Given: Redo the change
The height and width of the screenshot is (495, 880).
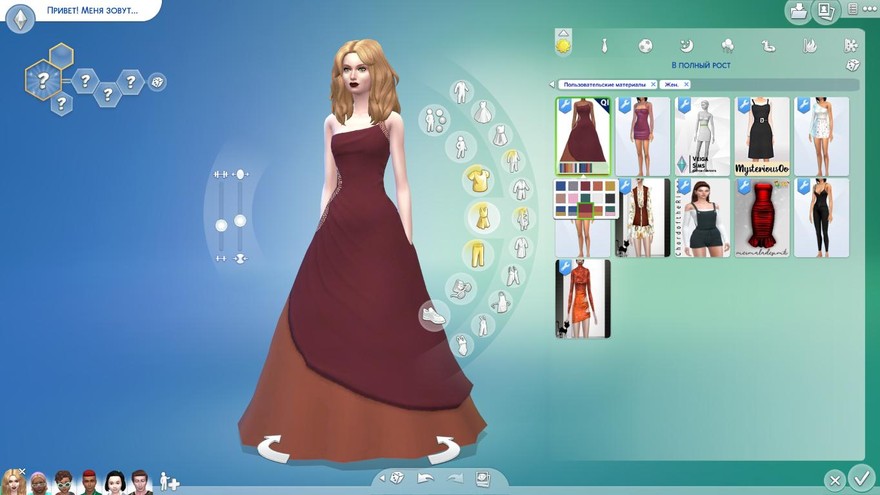Looking at the screenshot, I should pos(455,479).
